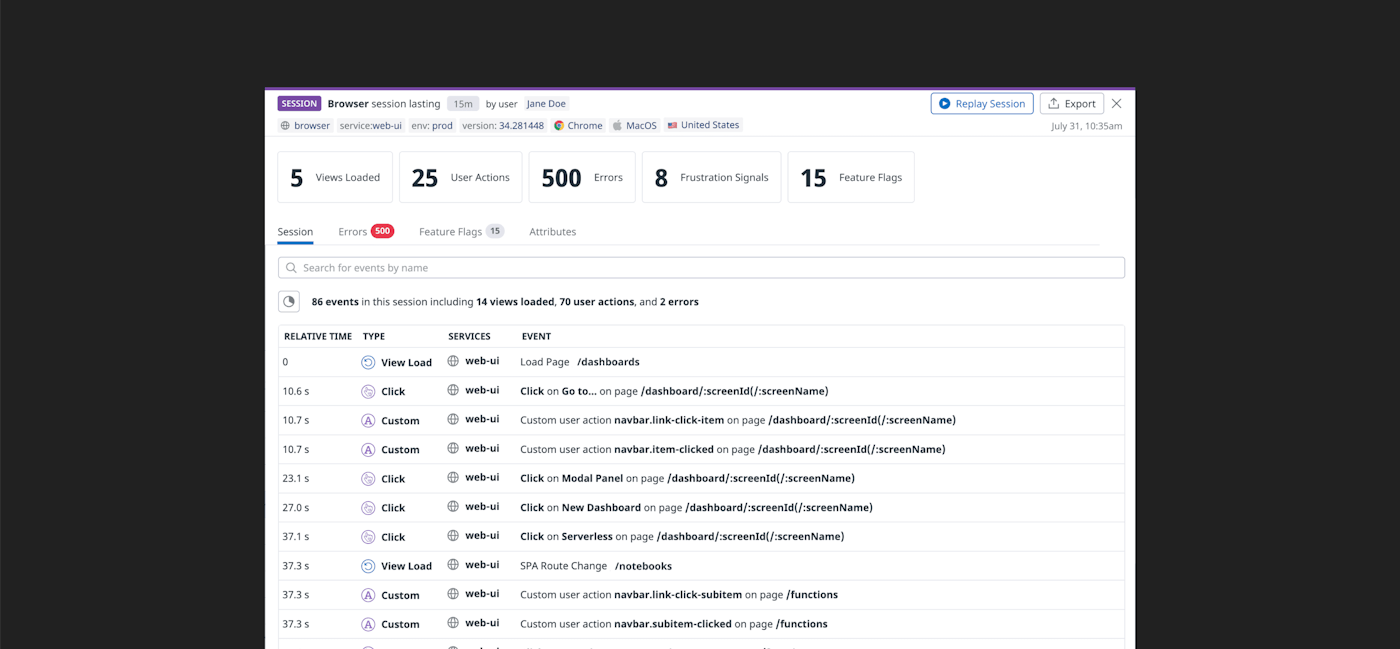Open the 500 Errors summary card
The width and height of the screenshot is (1400, 649).
582,177
